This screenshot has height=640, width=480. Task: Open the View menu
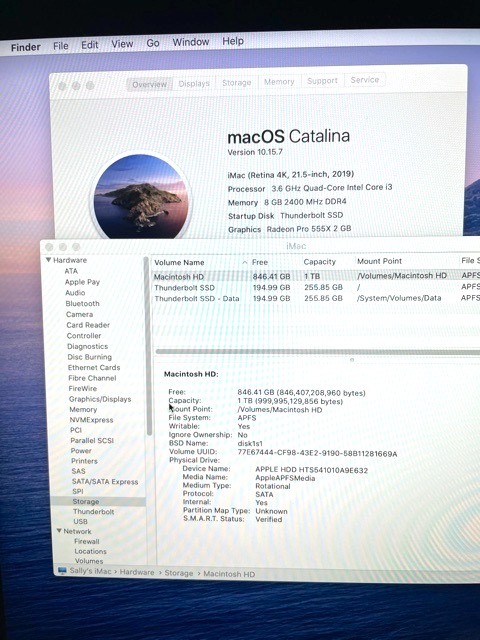pyautogui.click(x=122, y=44)
